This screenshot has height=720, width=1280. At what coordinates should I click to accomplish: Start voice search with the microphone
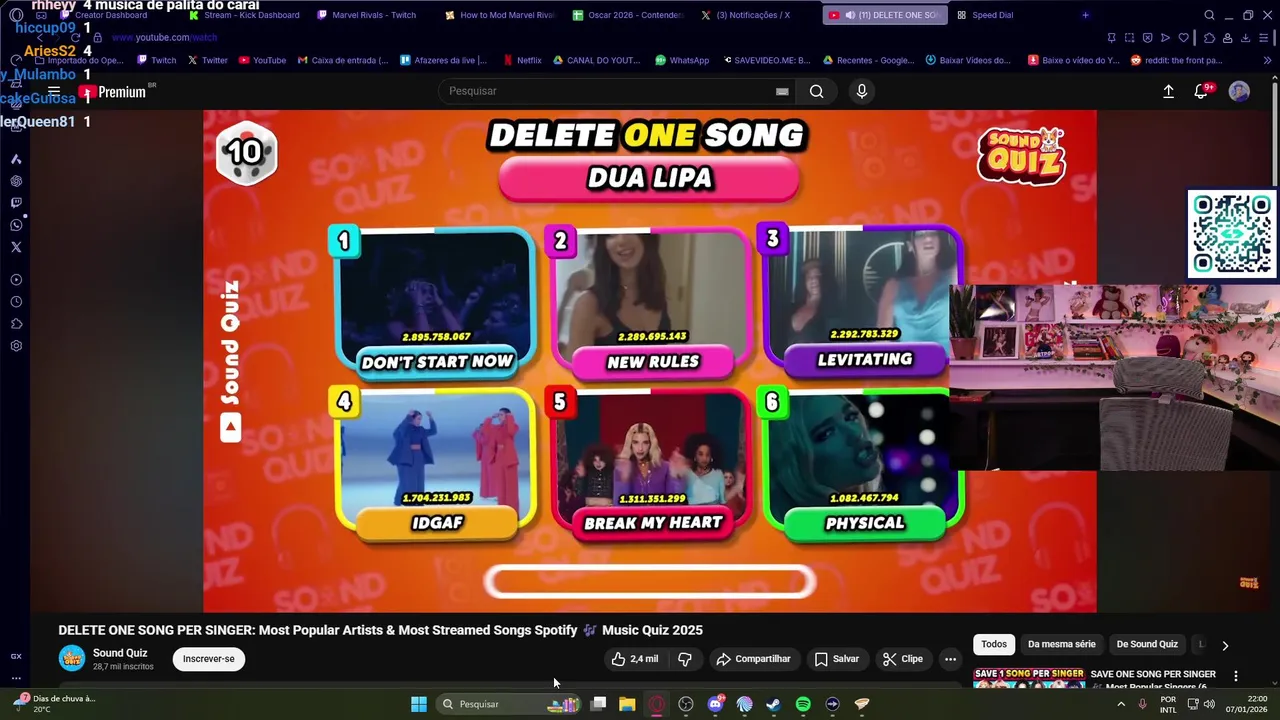click(x=862, y=91)
